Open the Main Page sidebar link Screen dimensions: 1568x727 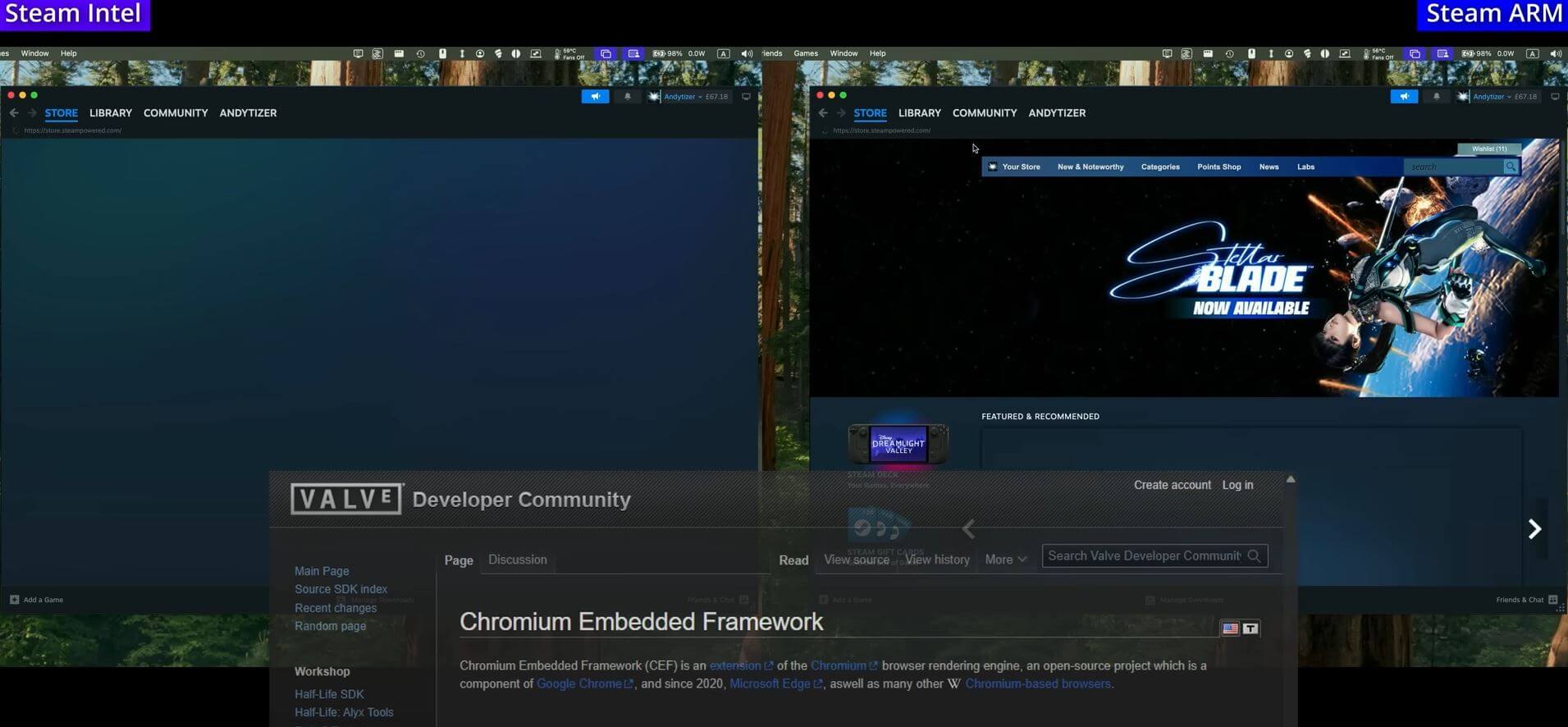[322, 571]
